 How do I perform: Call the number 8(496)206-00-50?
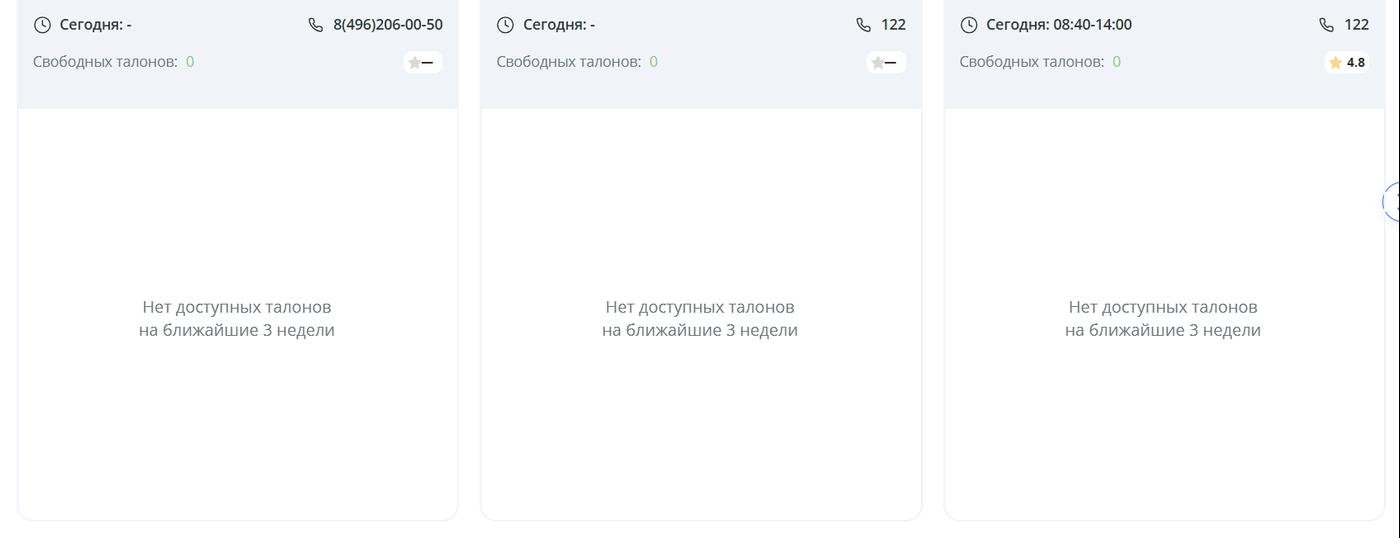pyautogui.click(x=388, y=25)
